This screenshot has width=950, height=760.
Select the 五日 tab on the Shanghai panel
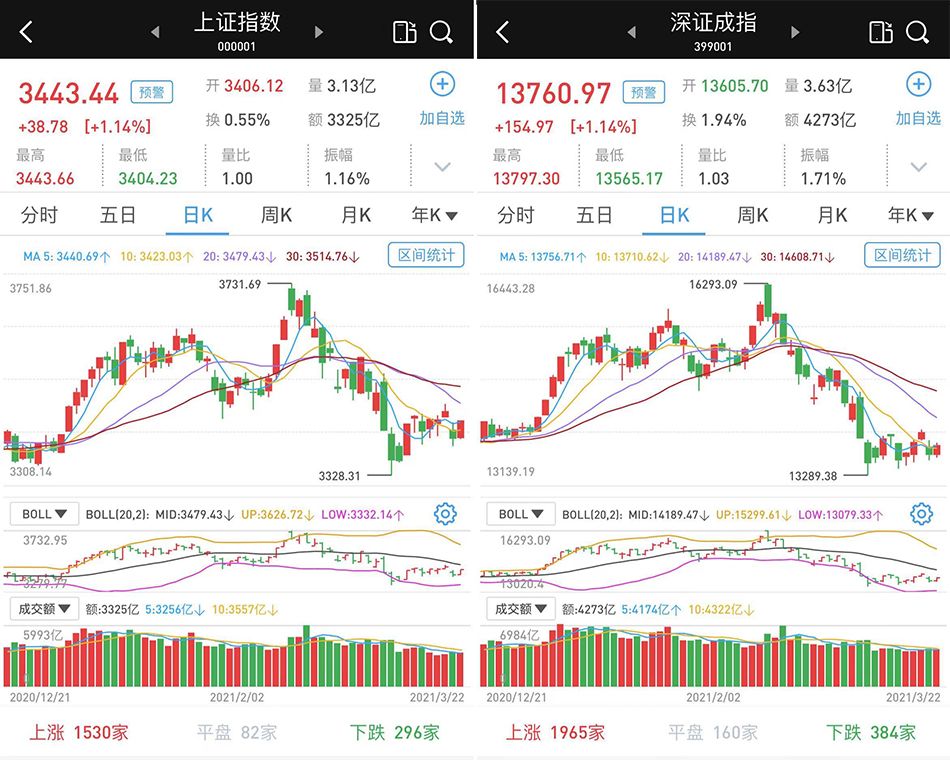point(118,215)
